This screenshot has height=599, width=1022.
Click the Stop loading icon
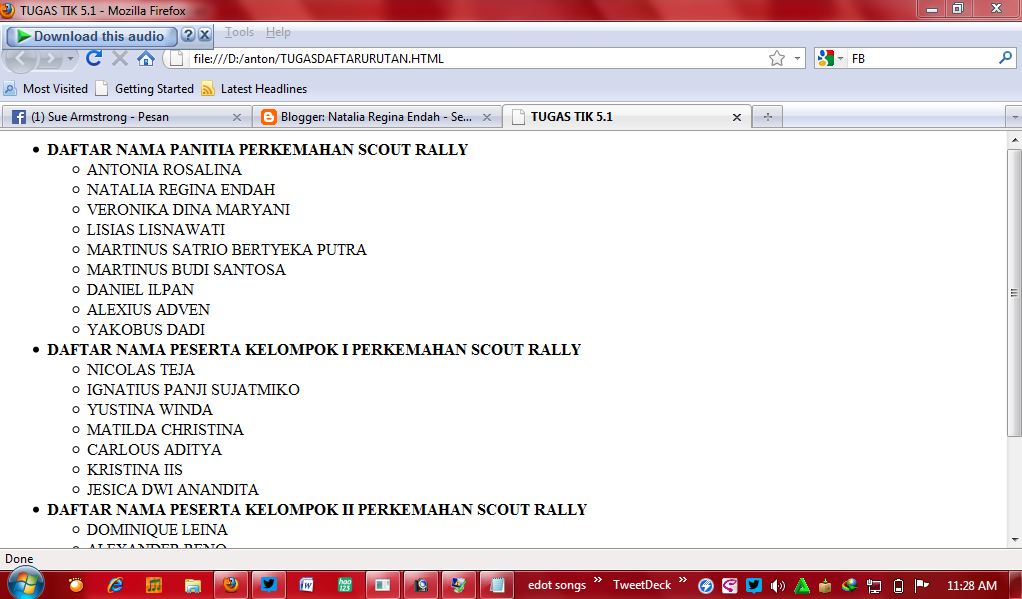tap(119, 59)
